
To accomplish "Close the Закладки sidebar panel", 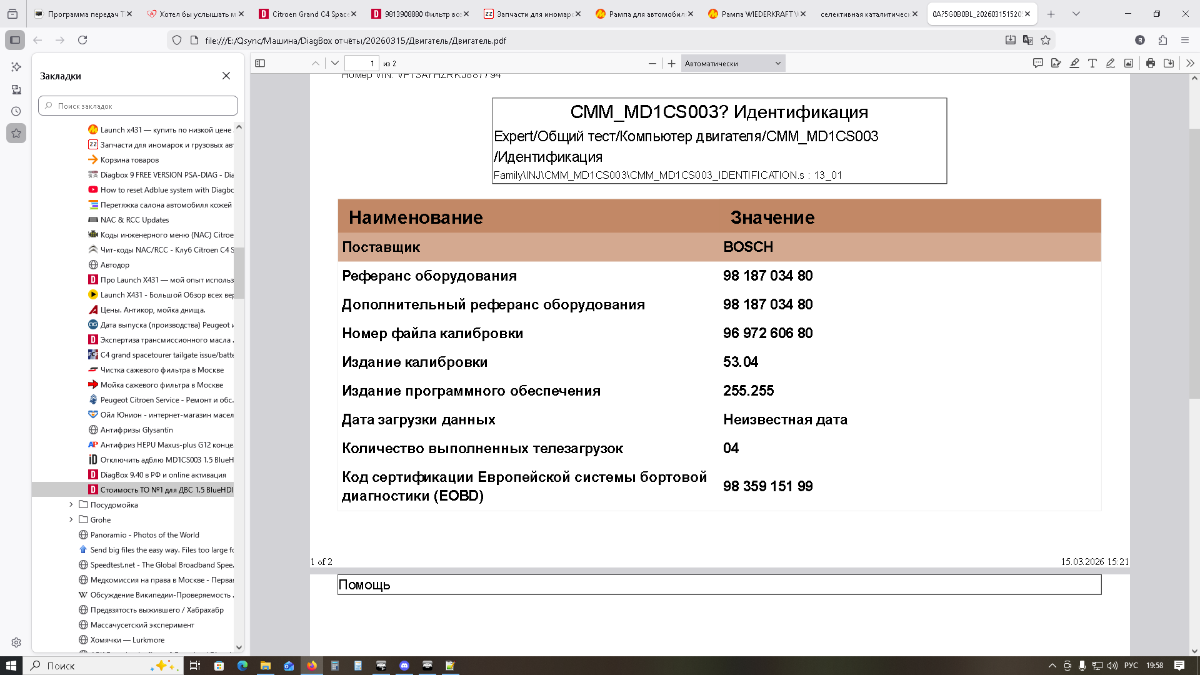I will (226, 76).
